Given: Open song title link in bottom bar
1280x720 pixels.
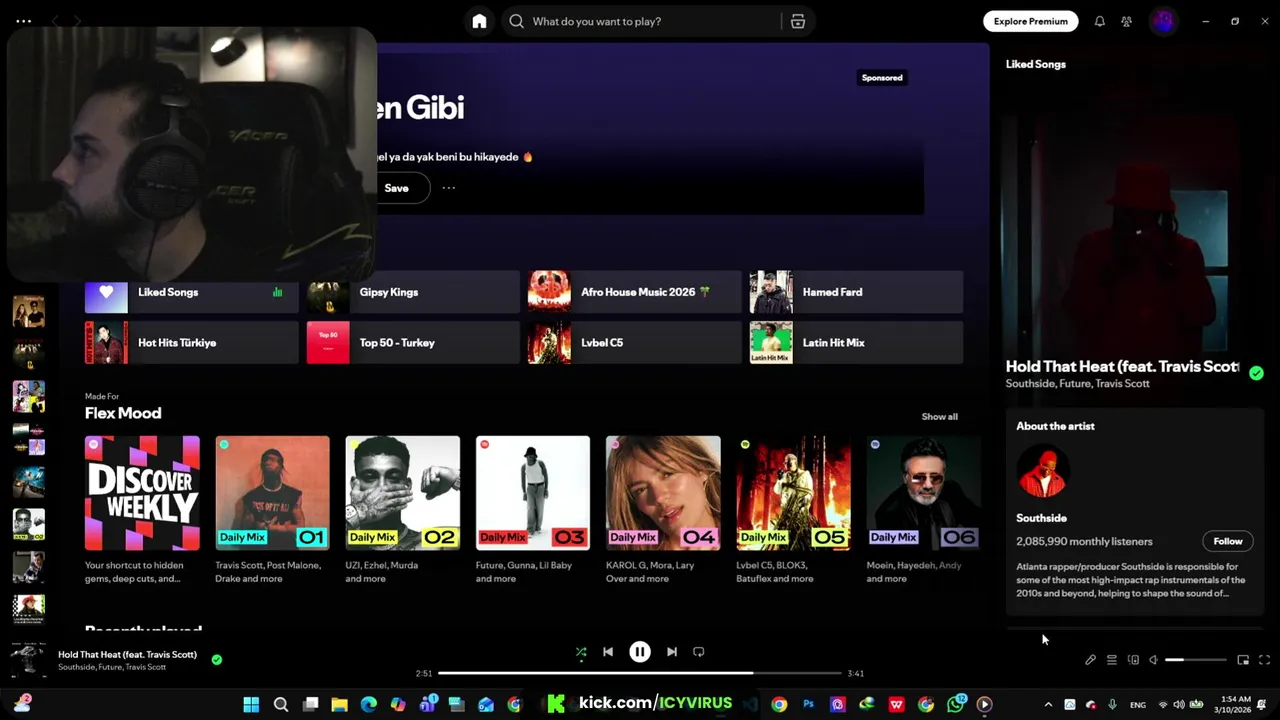Looking at the screenshot, I should pyautogui.click(x=127, y=654).
